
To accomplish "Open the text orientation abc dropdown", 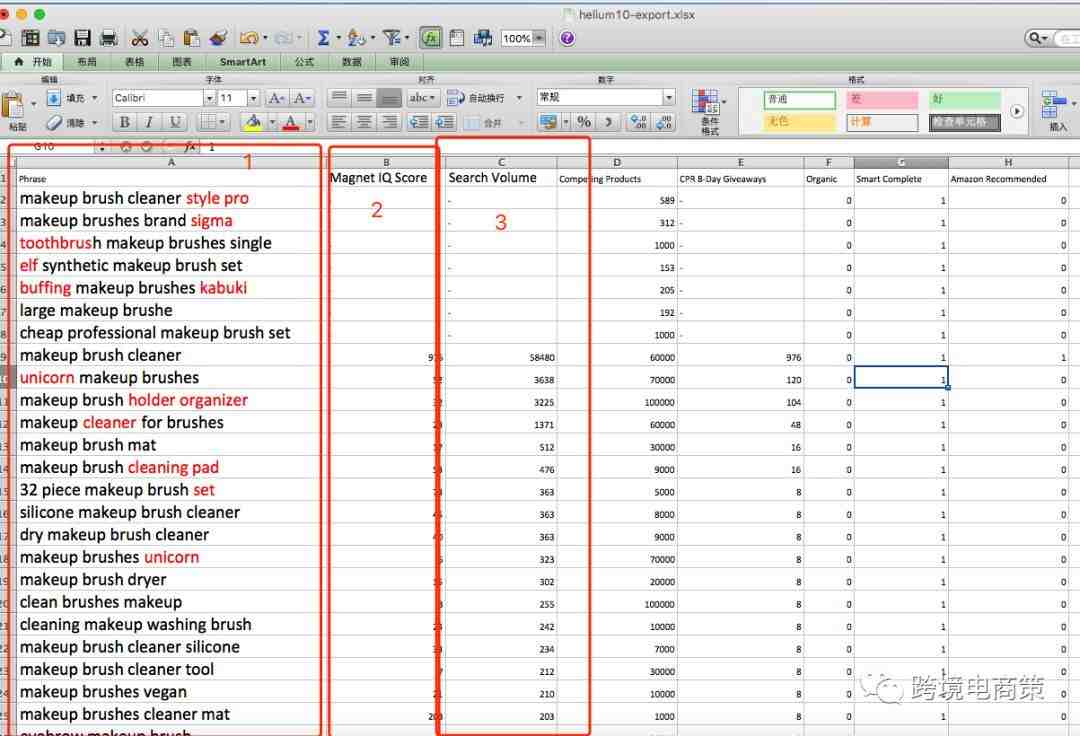I will tap(422, 98).
